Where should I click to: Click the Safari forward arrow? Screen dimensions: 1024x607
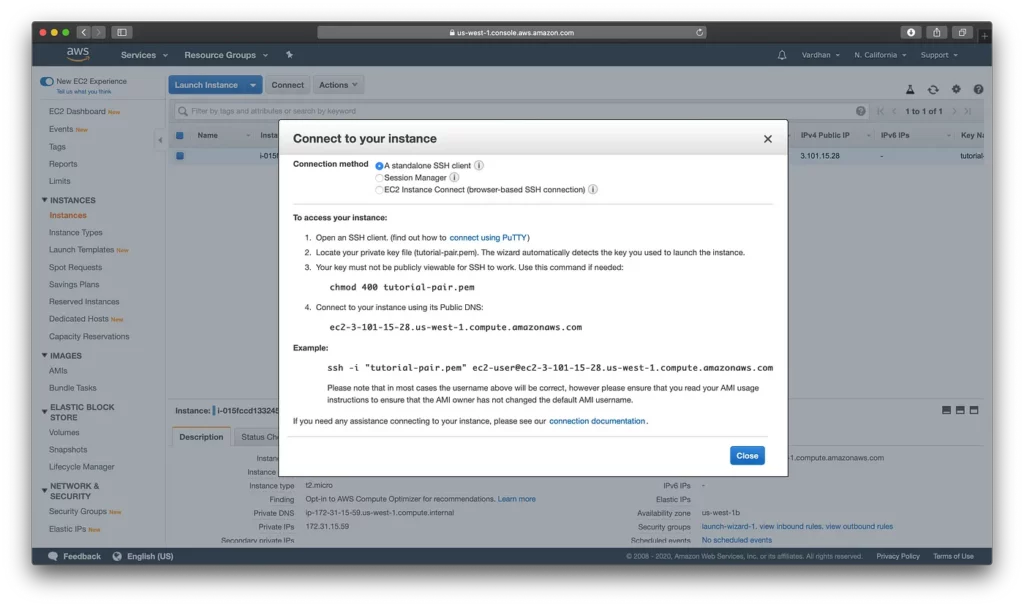click(x=99, y=32)
